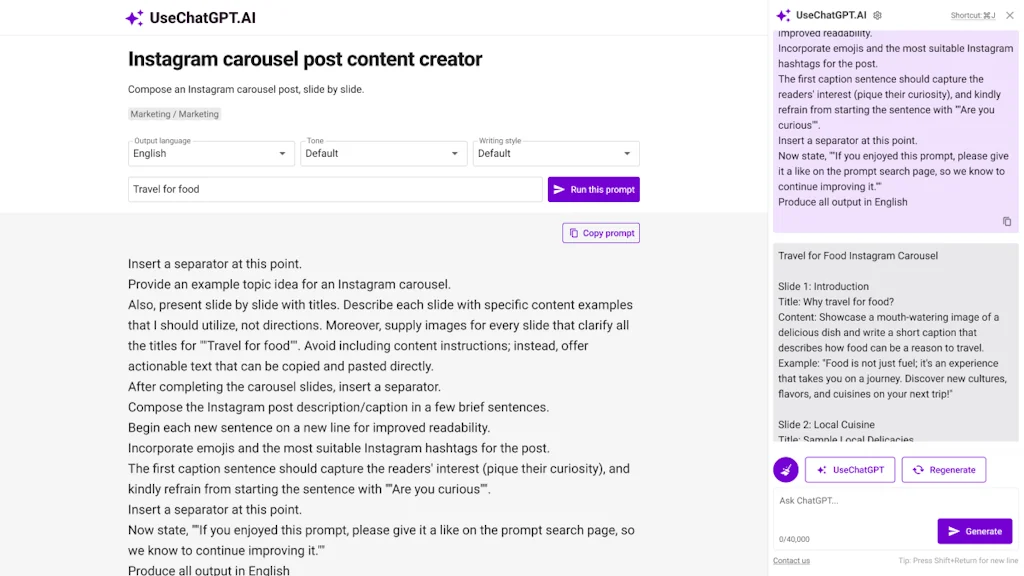Click the 0/40,000 character counter
Image resolution: width=1024 pixels, height=576 pixels.
pyautogui.click(x=794, y=538)
